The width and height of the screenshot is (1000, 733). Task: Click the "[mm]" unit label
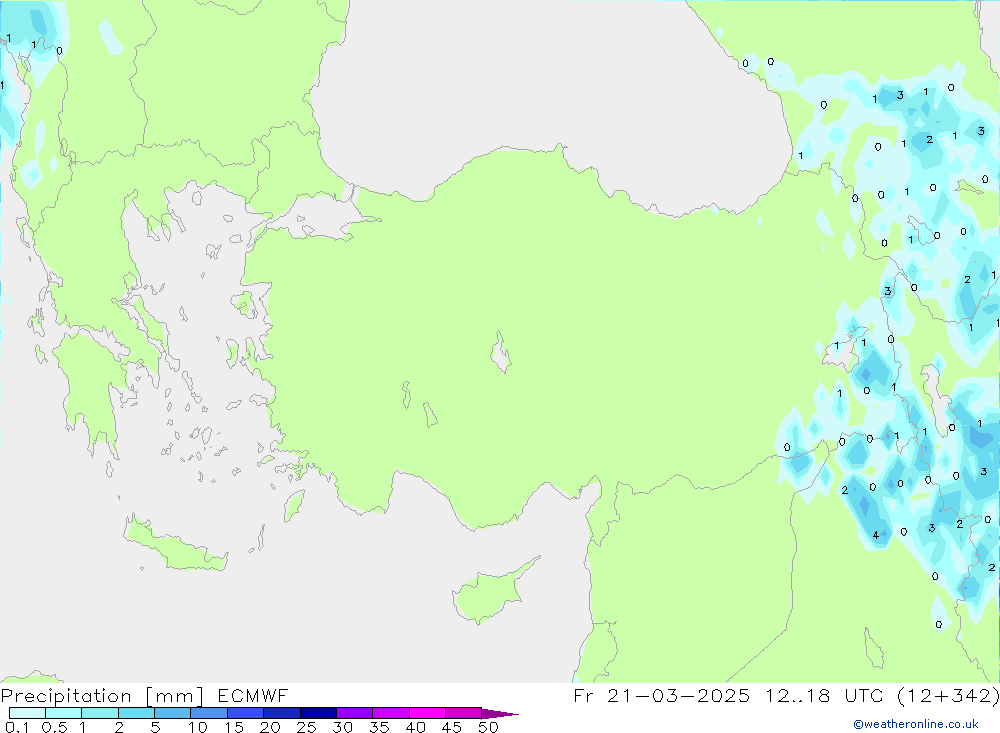pyautogui.click(x=175, y=696)
